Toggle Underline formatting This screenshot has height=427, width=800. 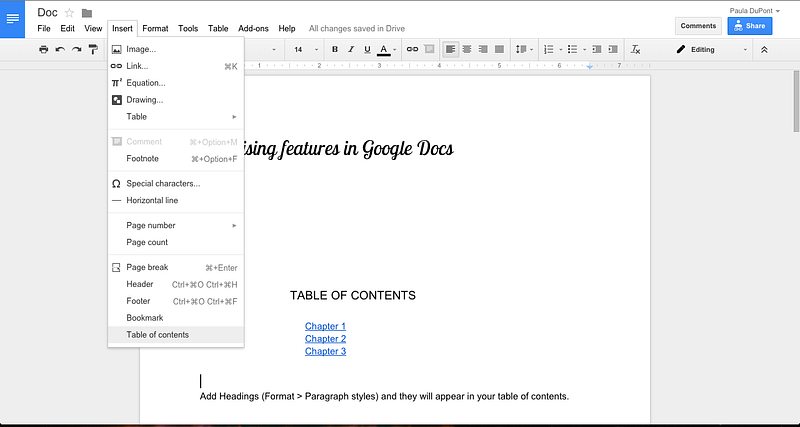point(367,49)
